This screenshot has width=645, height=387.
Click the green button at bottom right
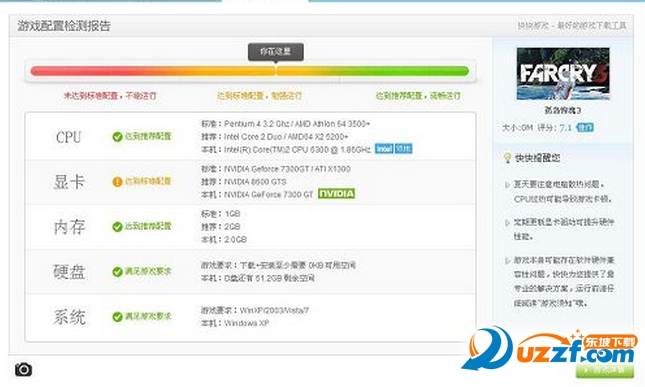(x=605, y=370)
